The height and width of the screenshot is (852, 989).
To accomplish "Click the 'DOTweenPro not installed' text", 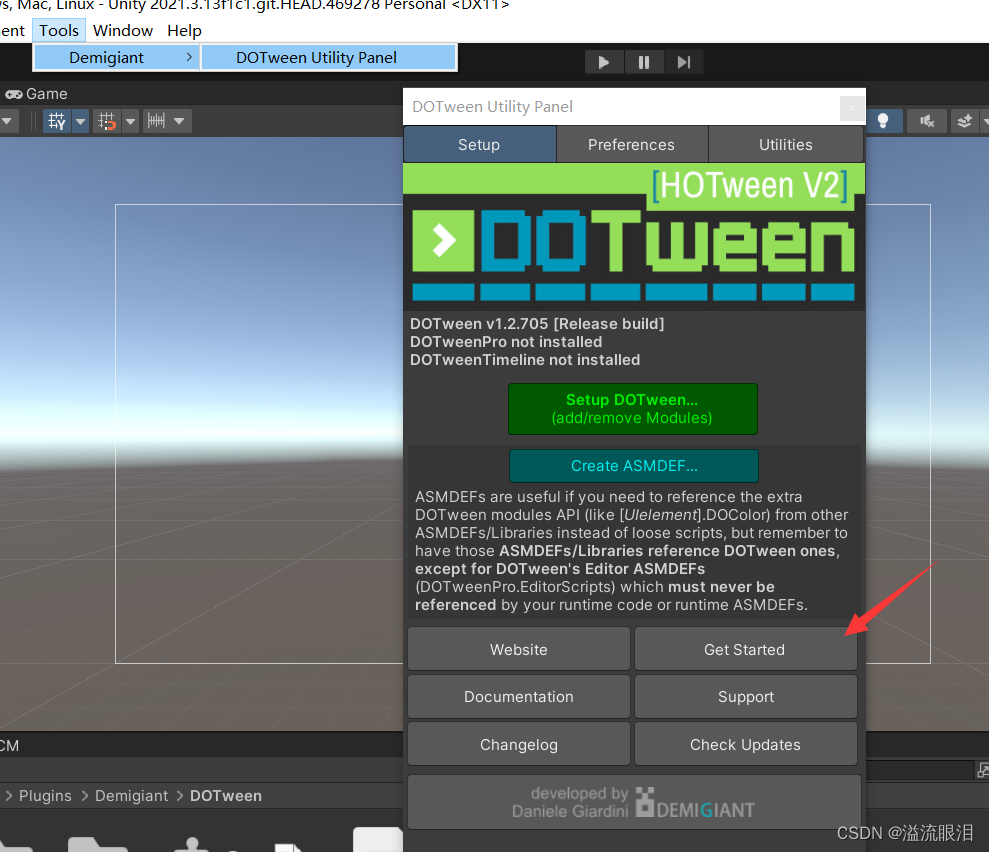I will [x=506, y=342].
